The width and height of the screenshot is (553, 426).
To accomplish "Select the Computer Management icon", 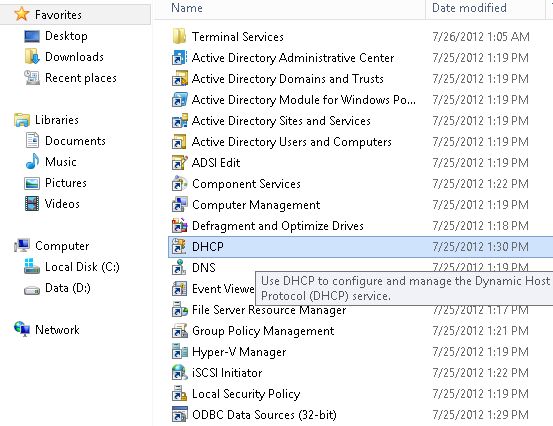I will [x=180, y=205].
